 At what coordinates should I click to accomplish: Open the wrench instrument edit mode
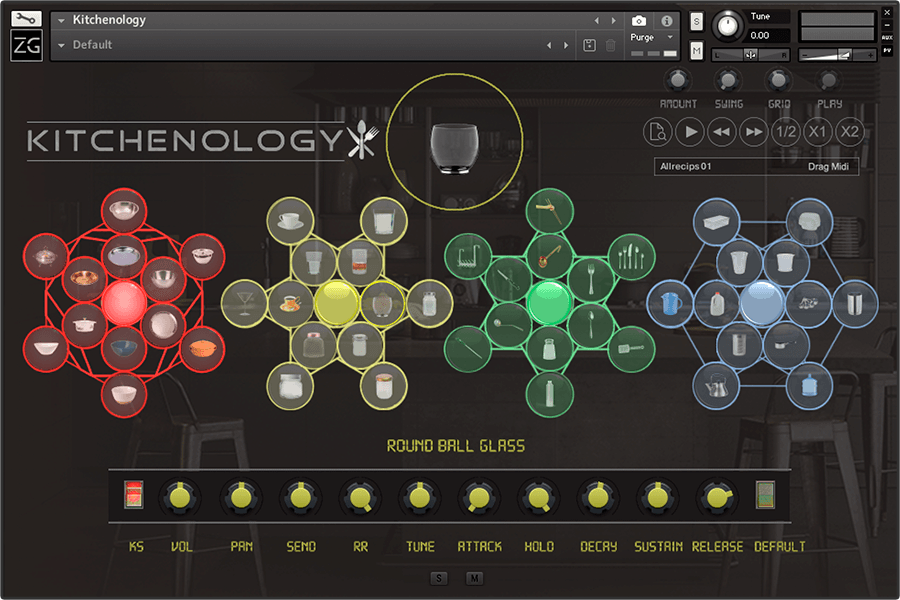[26, 18]
